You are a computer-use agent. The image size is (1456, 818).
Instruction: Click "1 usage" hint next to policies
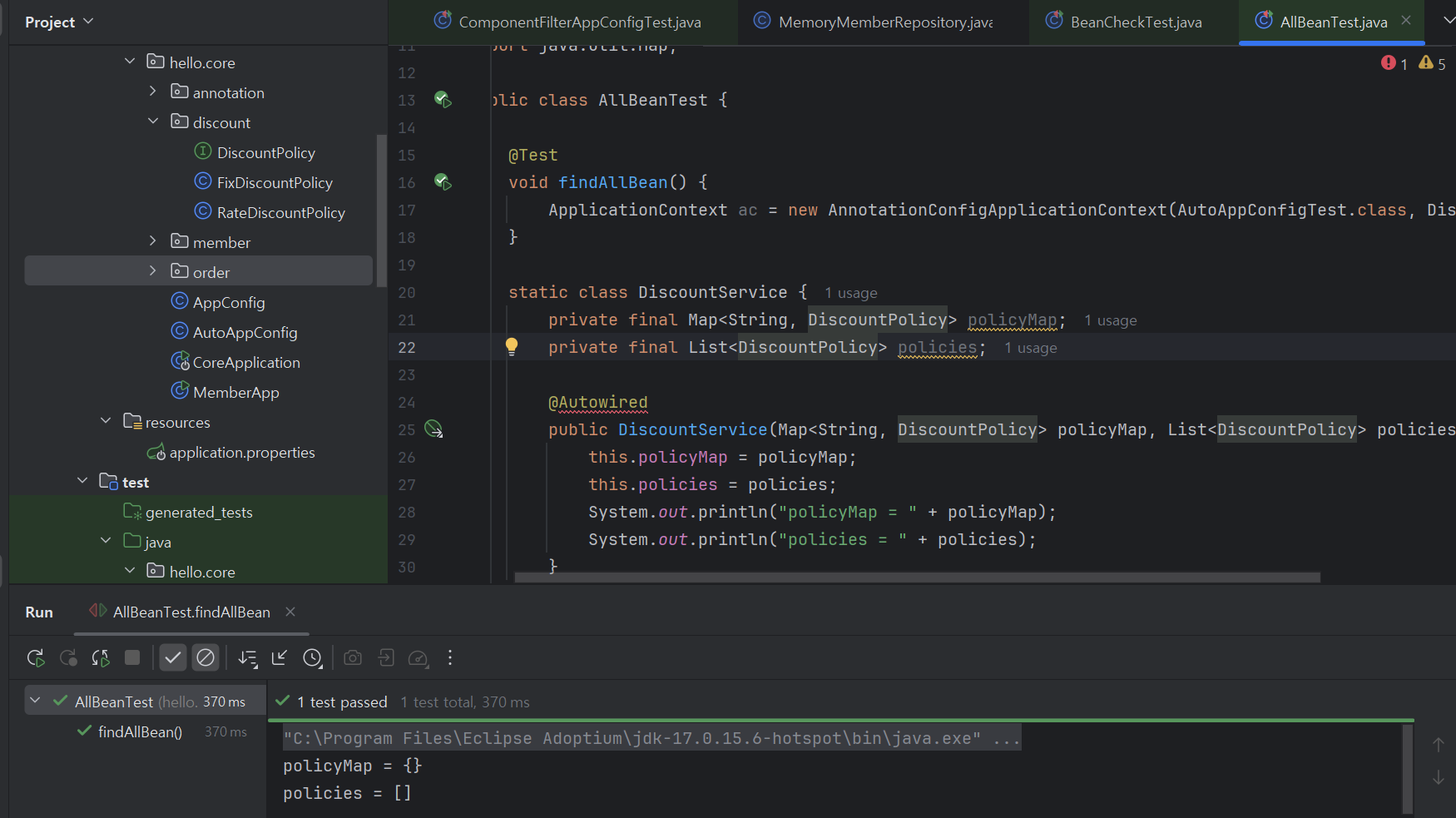tap(1031, 348)
